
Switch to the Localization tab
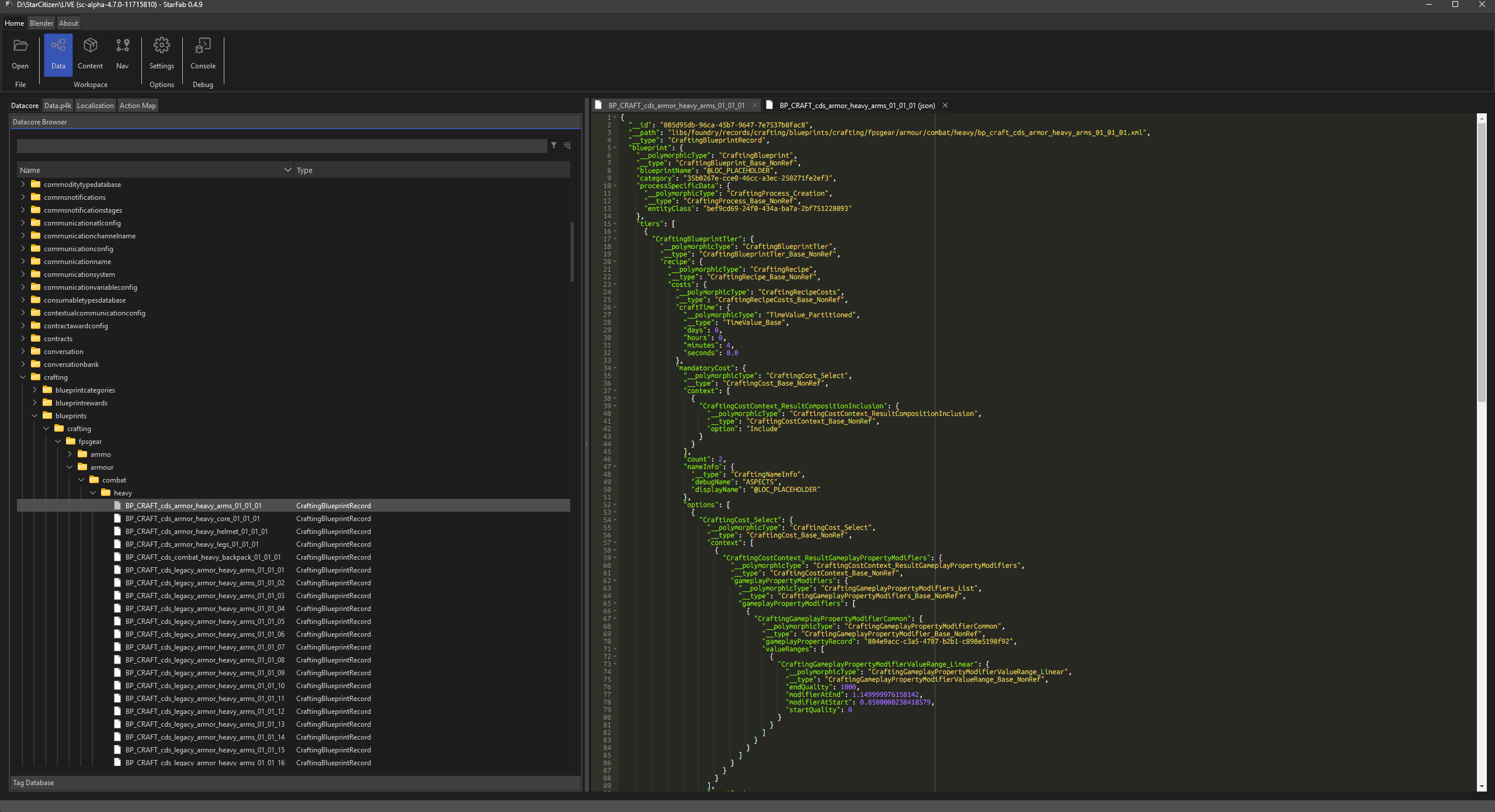tap(95, 106)
